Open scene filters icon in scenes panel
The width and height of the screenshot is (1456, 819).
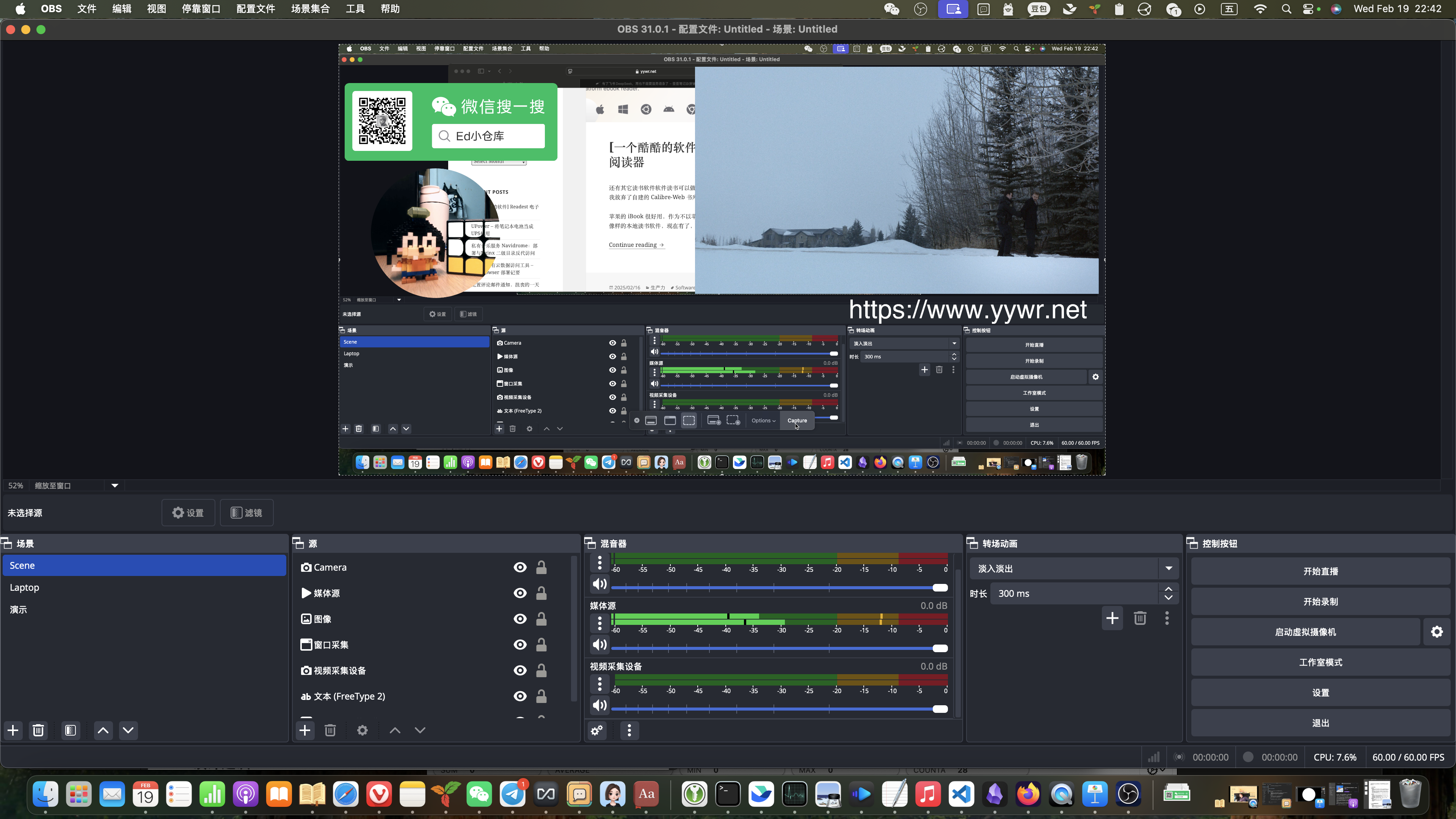[x=71, y=730]
